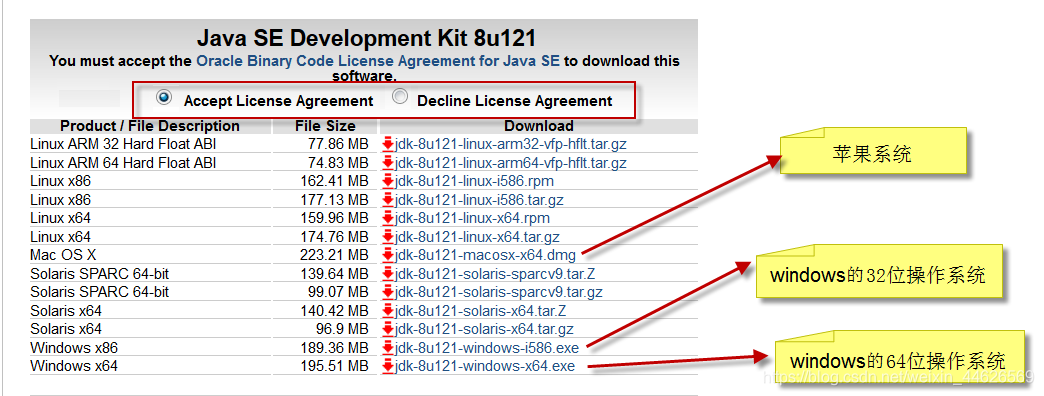Click download arrow icon for solaris-sparcv9.tar.Z
Image resolution: width=1044 pixels, height=396 pixels.
[388, 274]
